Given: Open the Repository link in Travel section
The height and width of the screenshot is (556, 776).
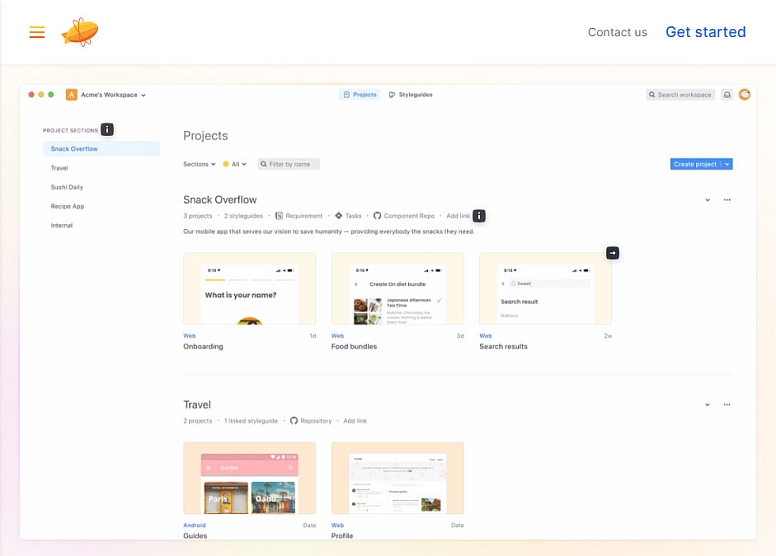Looking at the screenshot, I should click(x=311, y=421).
